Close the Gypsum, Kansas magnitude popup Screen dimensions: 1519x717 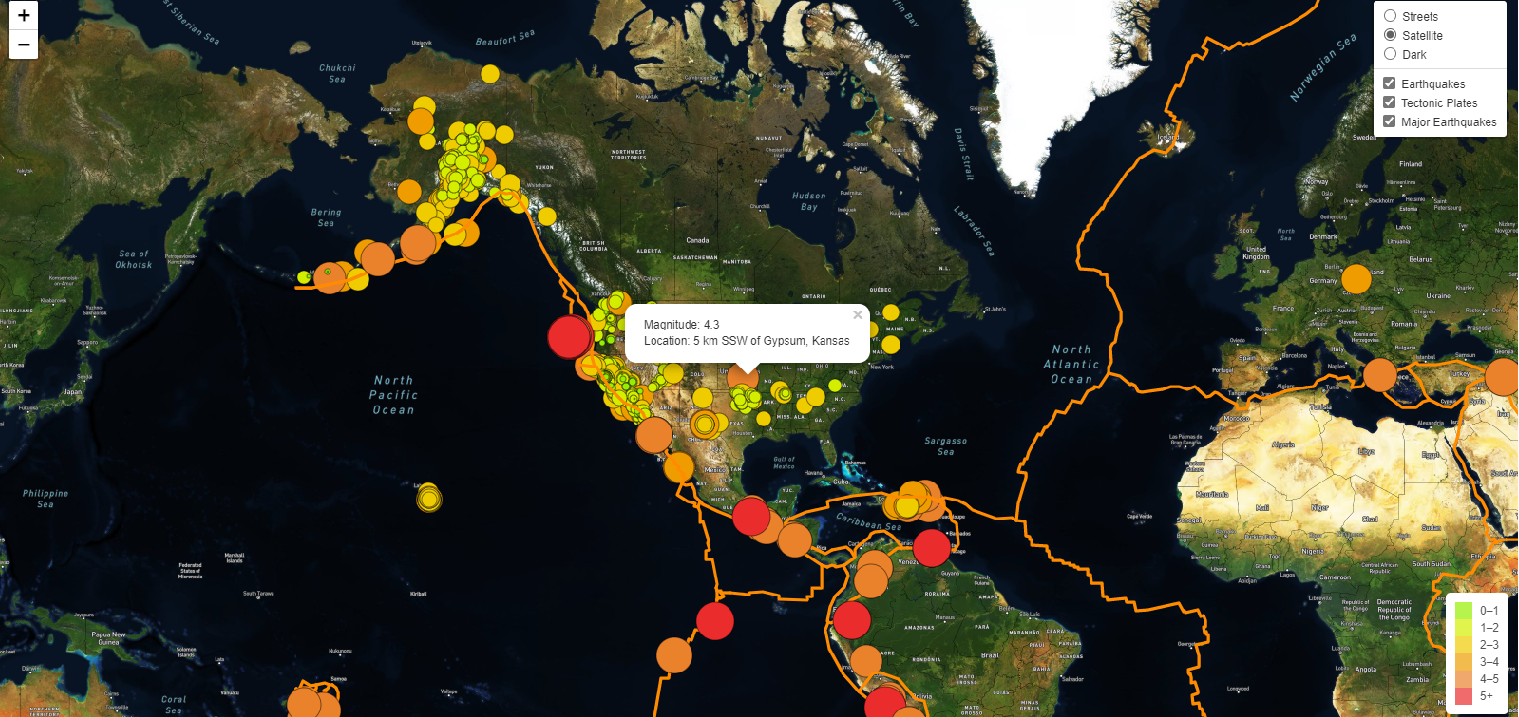857,314
